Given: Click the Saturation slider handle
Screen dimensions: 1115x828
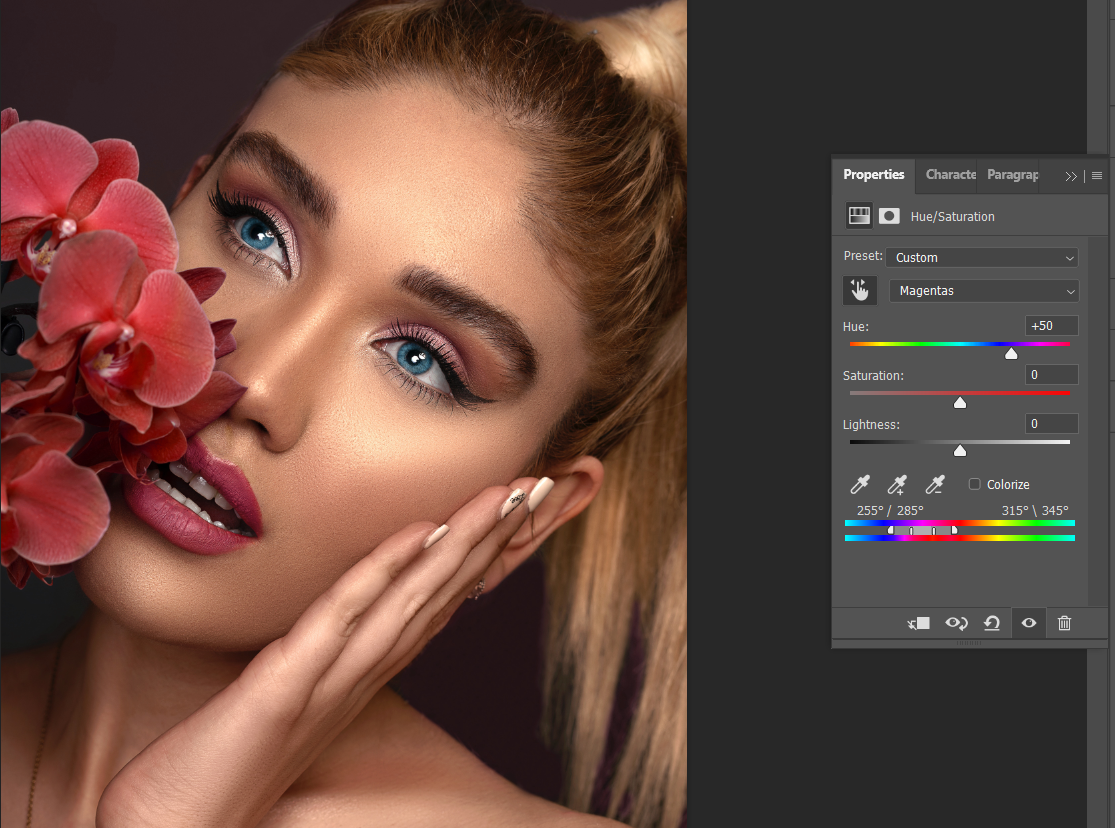Looking at the screenshot, I should (960, 403).
